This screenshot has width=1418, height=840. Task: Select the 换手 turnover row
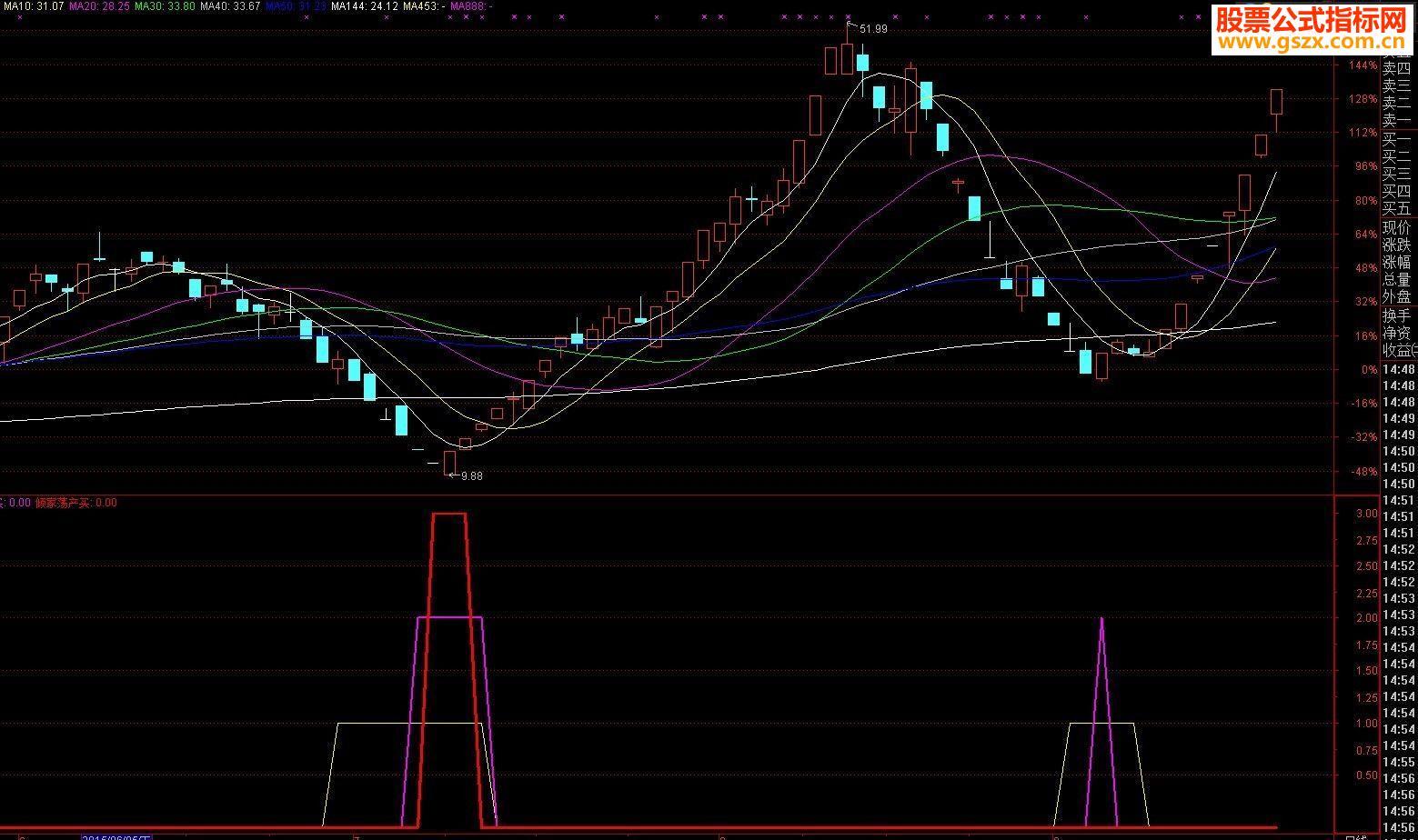pyautogui.click(x=1396, y=315)
